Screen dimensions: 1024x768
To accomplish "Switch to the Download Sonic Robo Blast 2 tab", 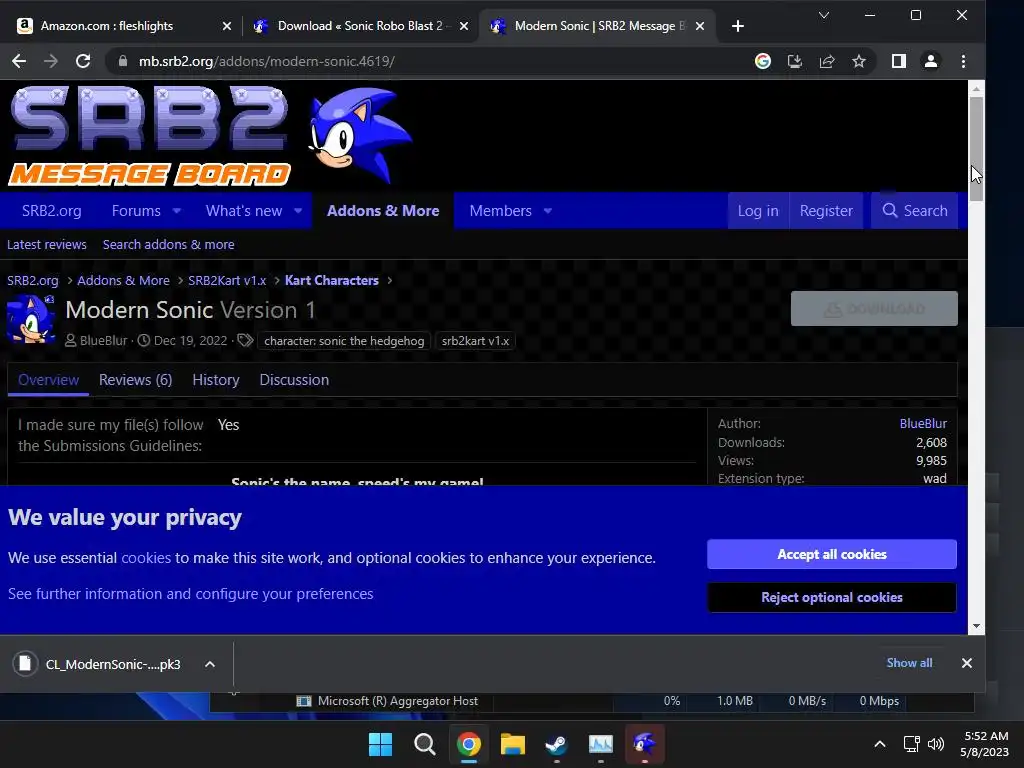I will click(x=360, y=26).
